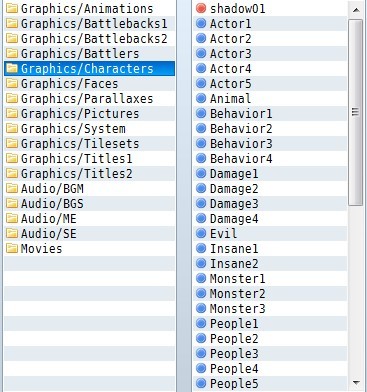This screenshot has height=392, width=367.
Task: Choose the People4 resource
Action: point(270,368)
